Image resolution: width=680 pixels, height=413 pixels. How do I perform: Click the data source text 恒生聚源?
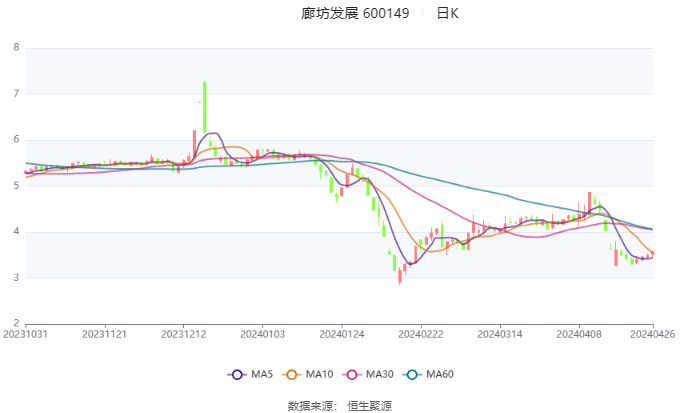(369, 406)
